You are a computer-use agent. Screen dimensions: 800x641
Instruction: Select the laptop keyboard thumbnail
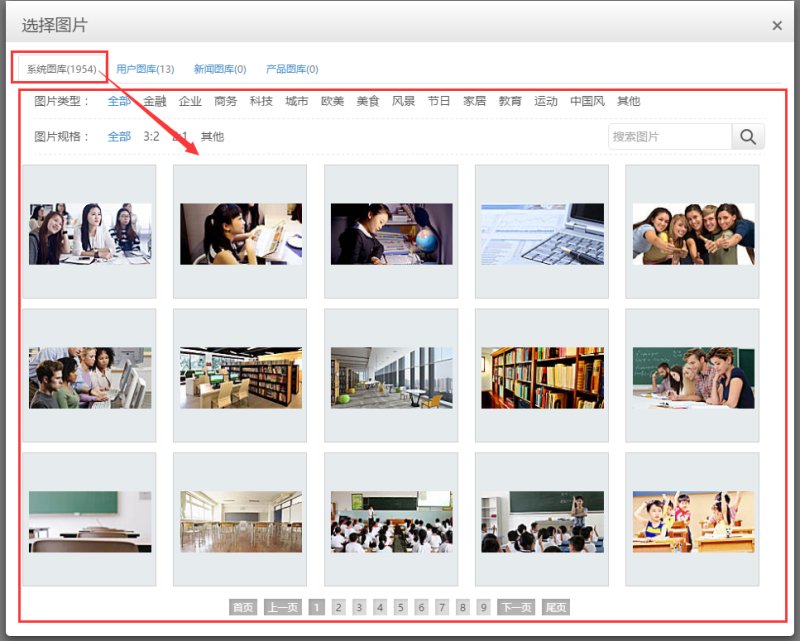[x=542, y=233]
